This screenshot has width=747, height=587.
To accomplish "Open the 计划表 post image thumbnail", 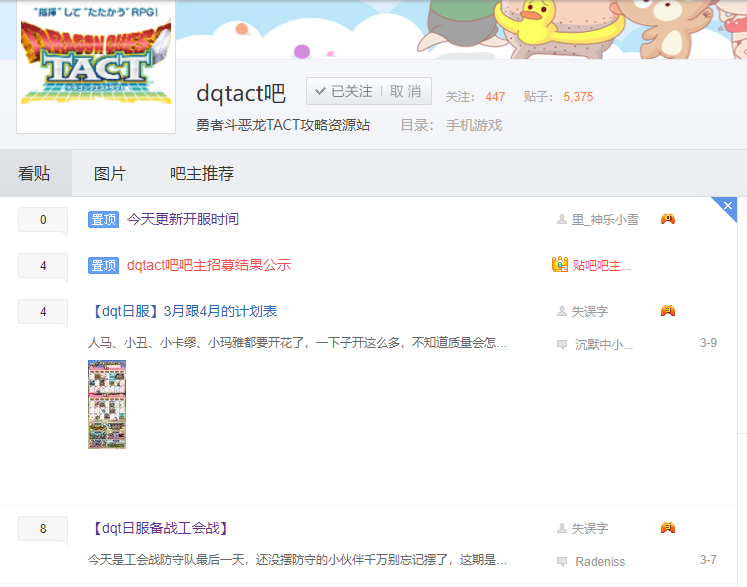I will pos(107,404).
